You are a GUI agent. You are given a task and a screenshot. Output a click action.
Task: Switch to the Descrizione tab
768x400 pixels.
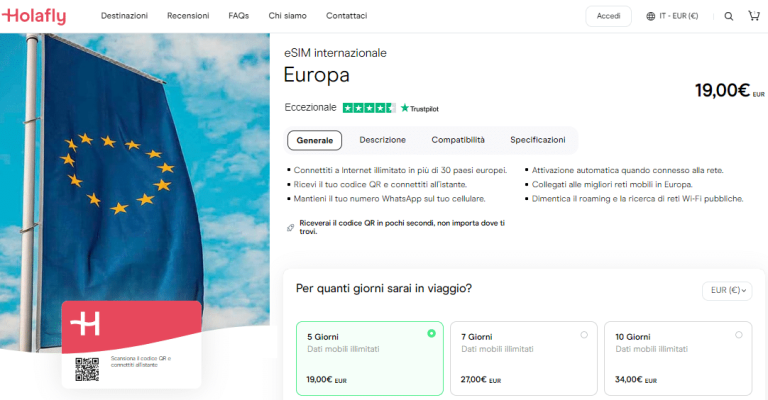pos(382,140)
